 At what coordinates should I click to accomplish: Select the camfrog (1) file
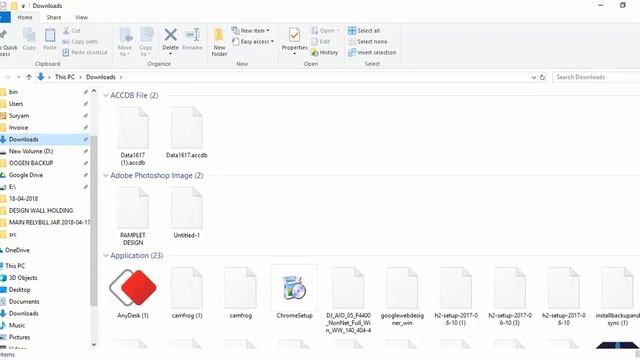click(187, 293)
